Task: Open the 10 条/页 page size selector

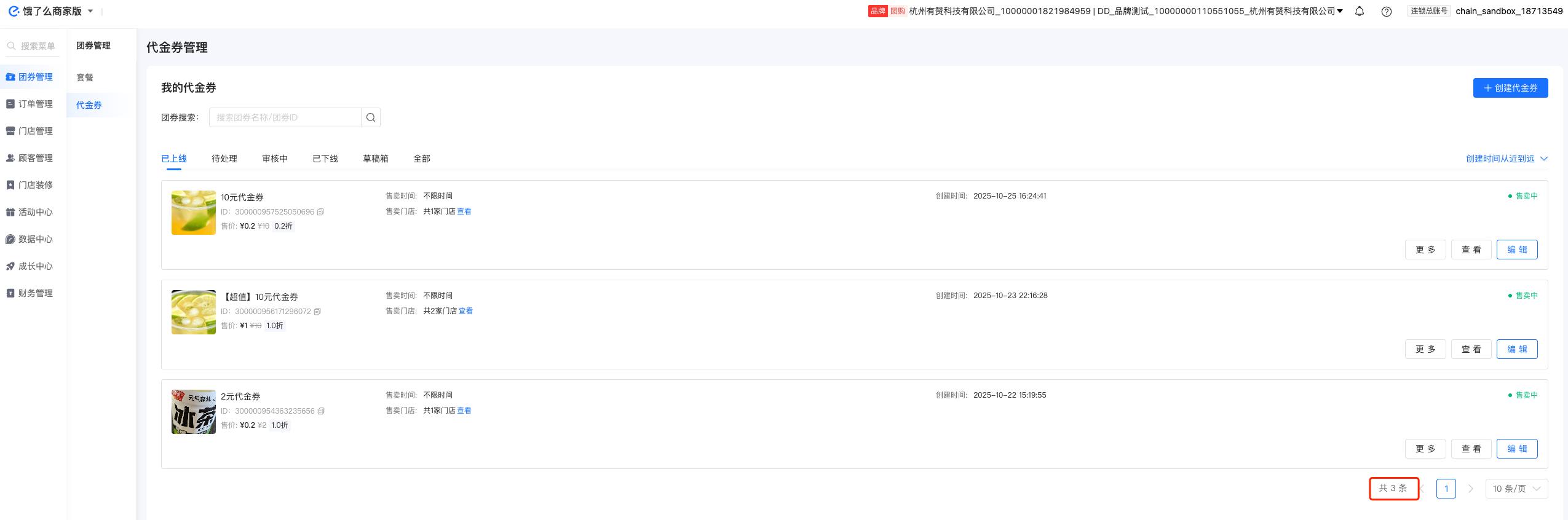Action: point(1516,489)
